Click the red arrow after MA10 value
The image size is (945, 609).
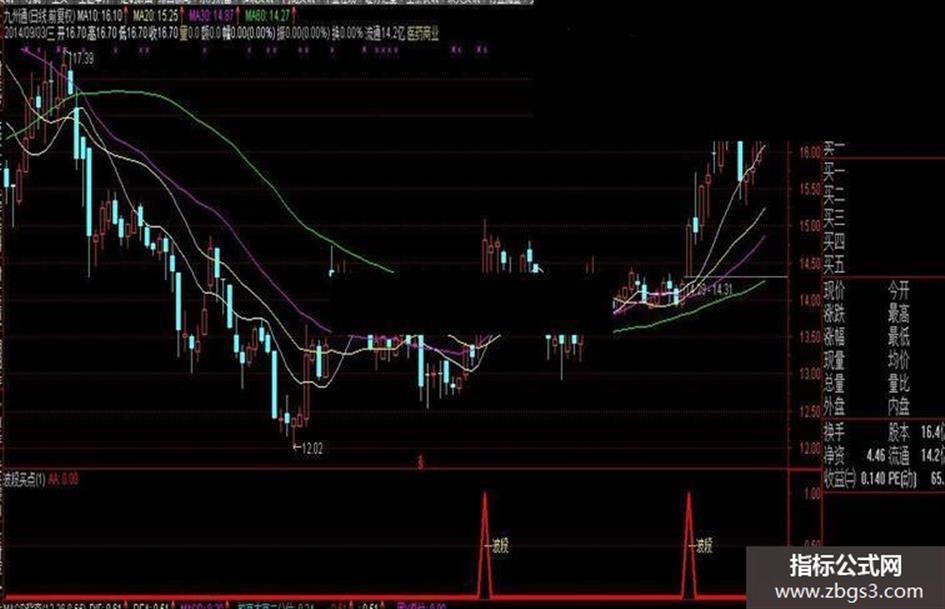[x=126, y=14]
